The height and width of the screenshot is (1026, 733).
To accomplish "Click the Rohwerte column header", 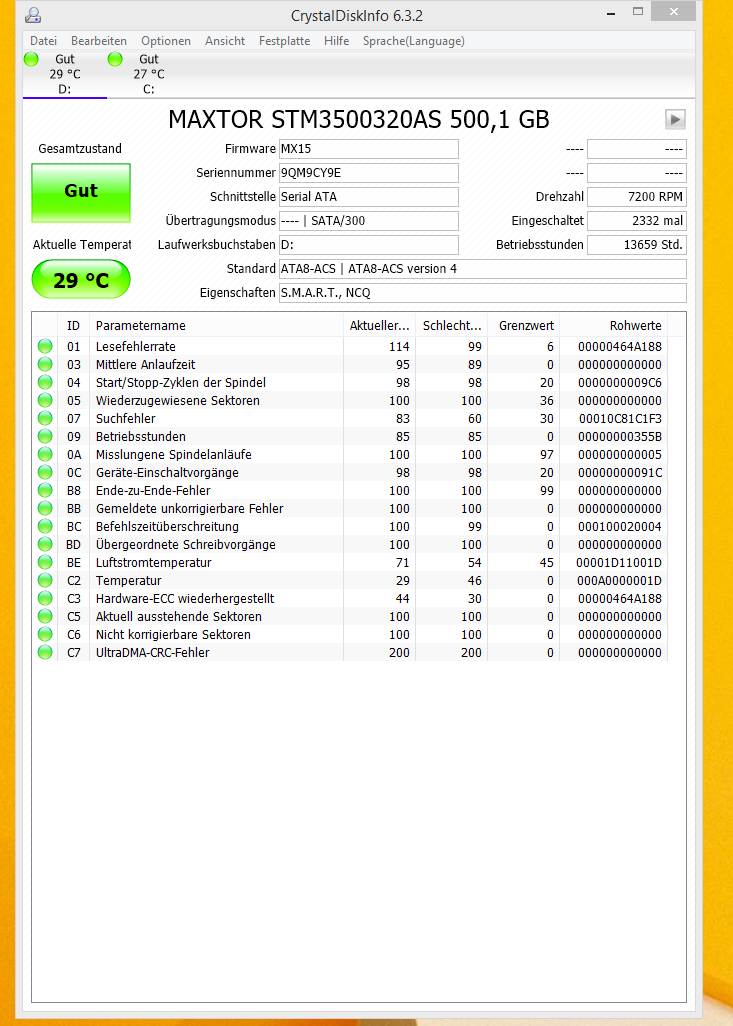I will coord(613,325).
